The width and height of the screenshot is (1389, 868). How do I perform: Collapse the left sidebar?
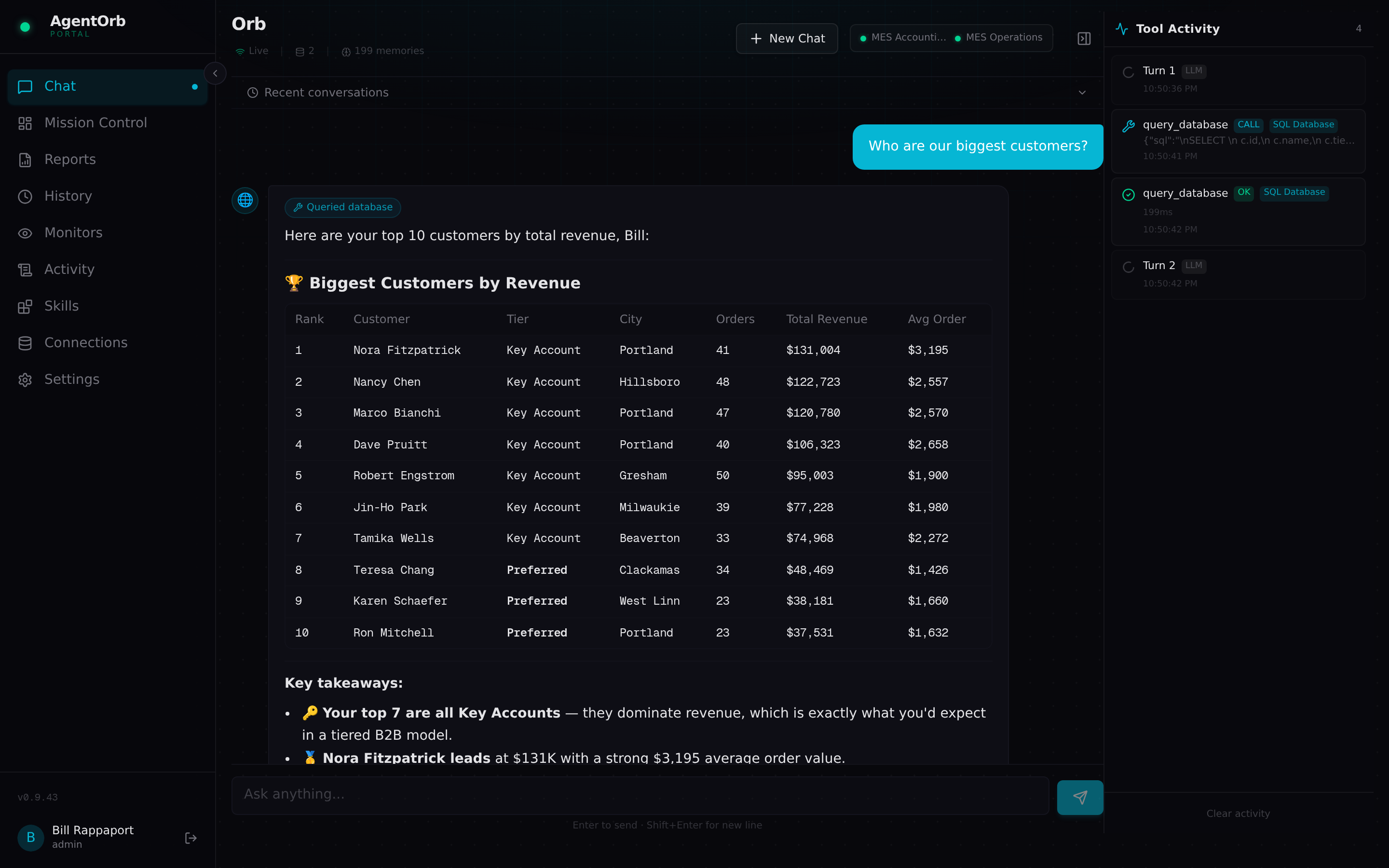[215, 73]
